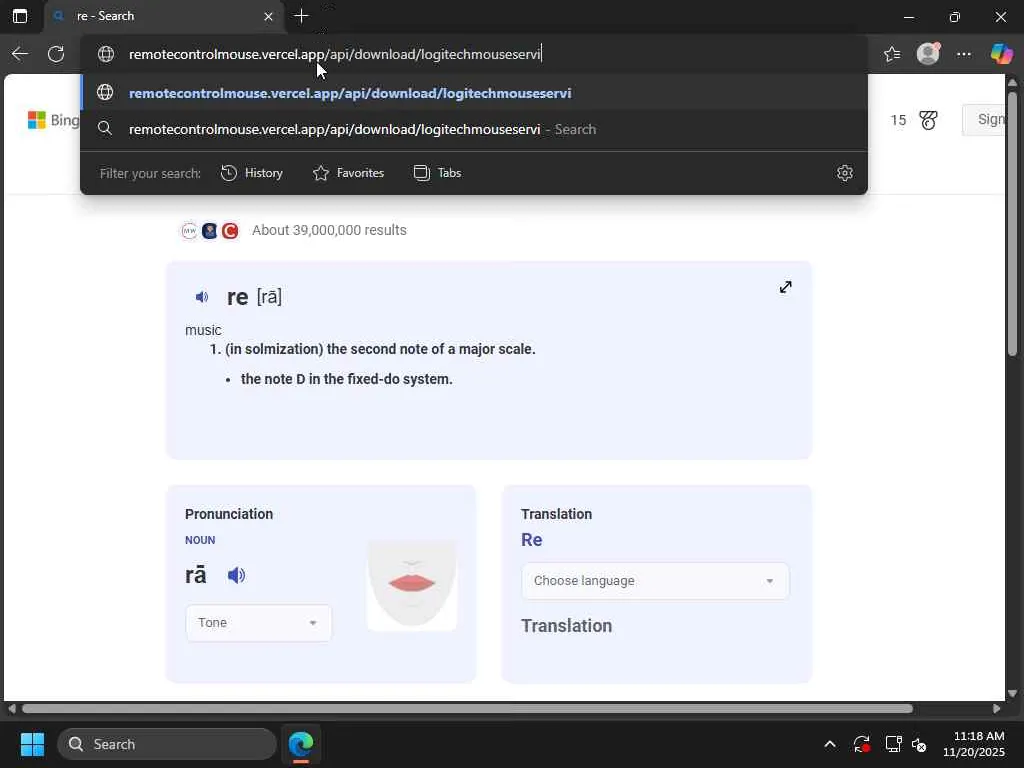Show hidden tray icons chevron
Viewport: 1024px width, 768px height.
pyautogui.click(x=830, y=744)
